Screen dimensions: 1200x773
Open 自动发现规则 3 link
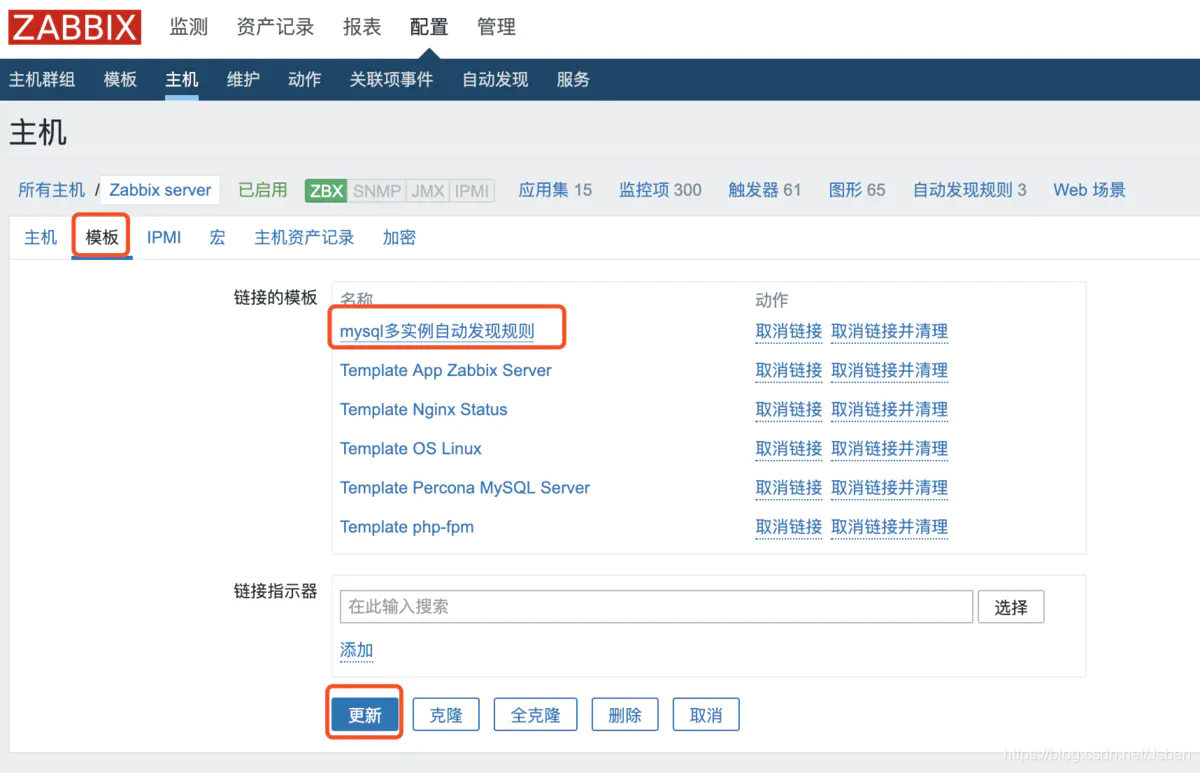tap(969, 190)
